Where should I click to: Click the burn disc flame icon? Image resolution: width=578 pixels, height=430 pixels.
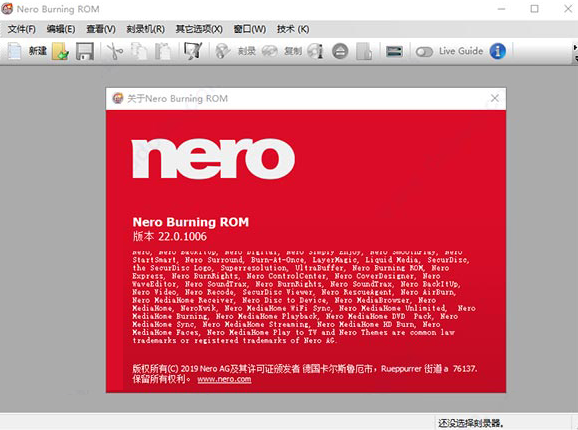pyautogui.click(x=223, y=51)
